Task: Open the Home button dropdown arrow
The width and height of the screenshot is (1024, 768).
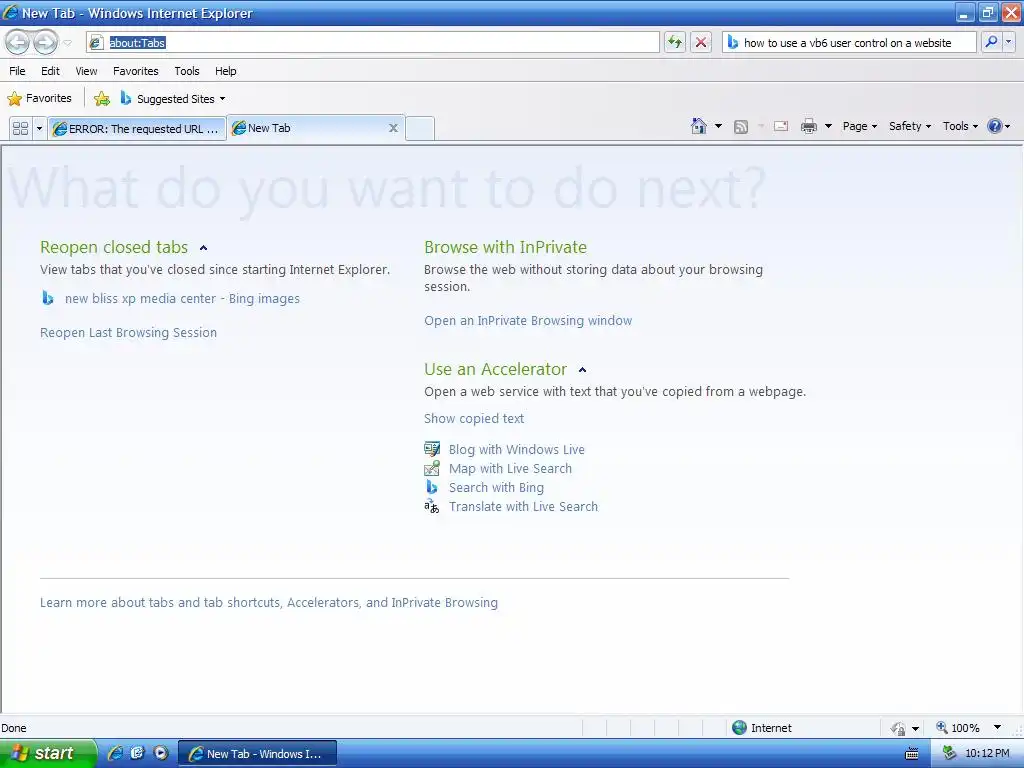Action: [718, 126]
